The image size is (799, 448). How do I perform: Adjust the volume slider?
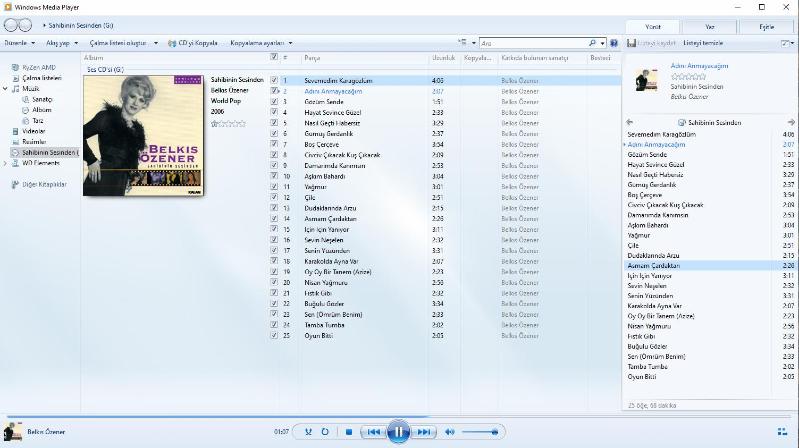(x=481, y=432)
